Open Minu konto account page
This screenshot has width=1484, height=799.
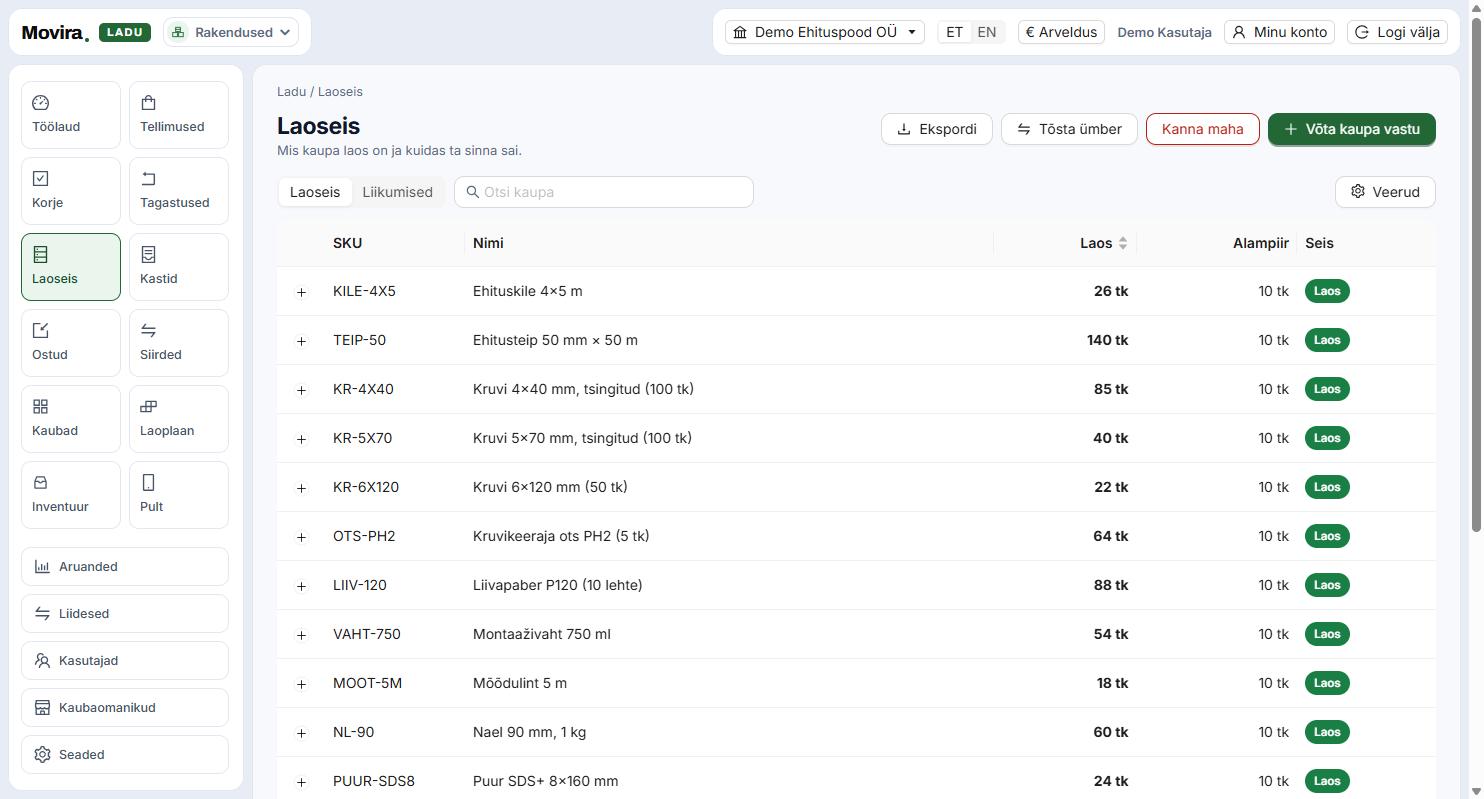pyautogui.click(x=1279, y=32)
